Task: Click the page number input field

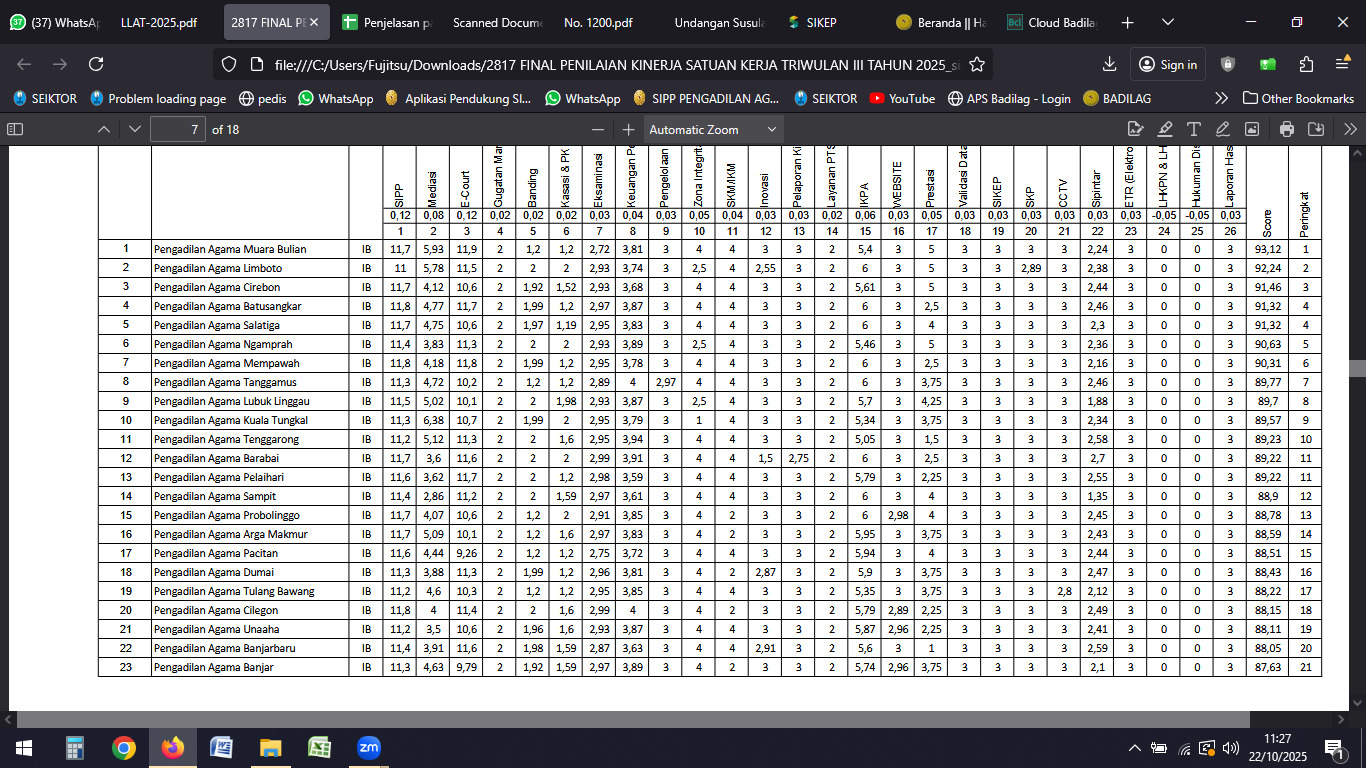Action: [178, 129]
